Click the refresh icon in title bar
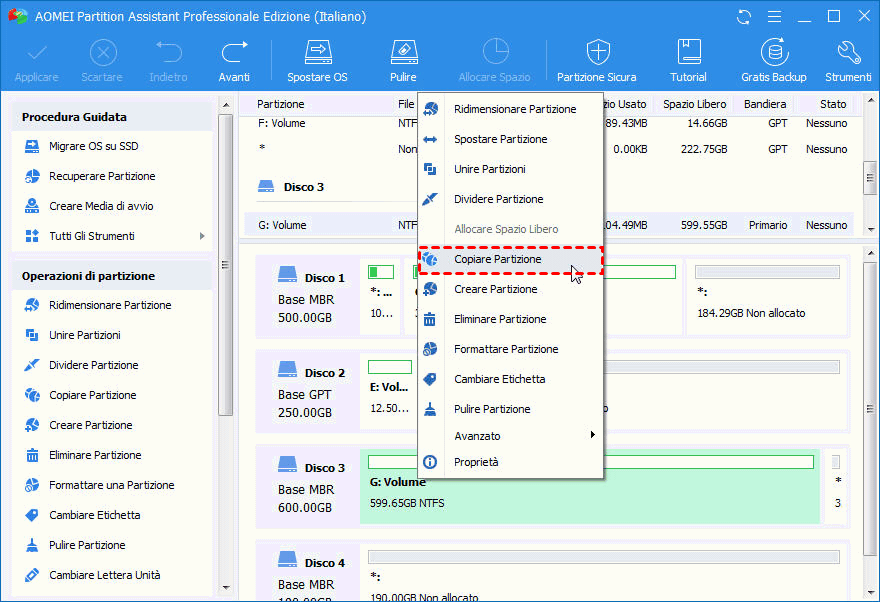Viewport: 880px width, 602px height. coord(744,17)
